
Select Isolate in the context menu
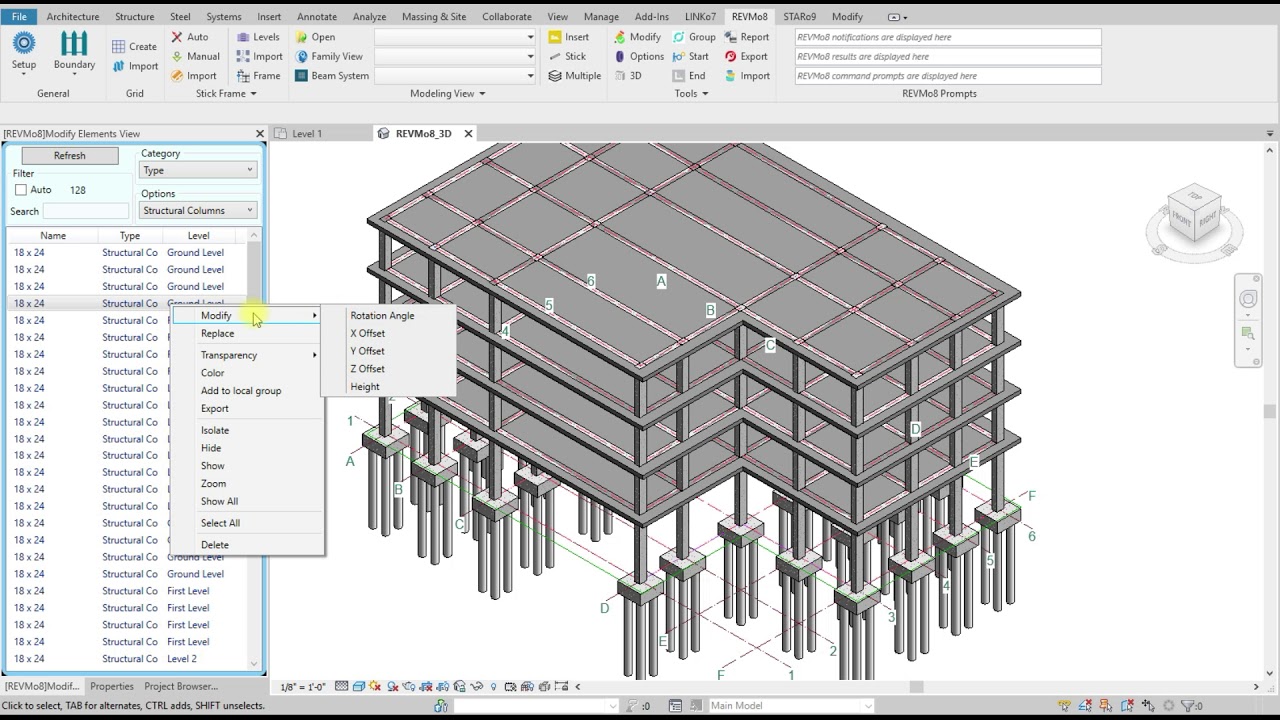pyautogui.click(x=215, y=430)
